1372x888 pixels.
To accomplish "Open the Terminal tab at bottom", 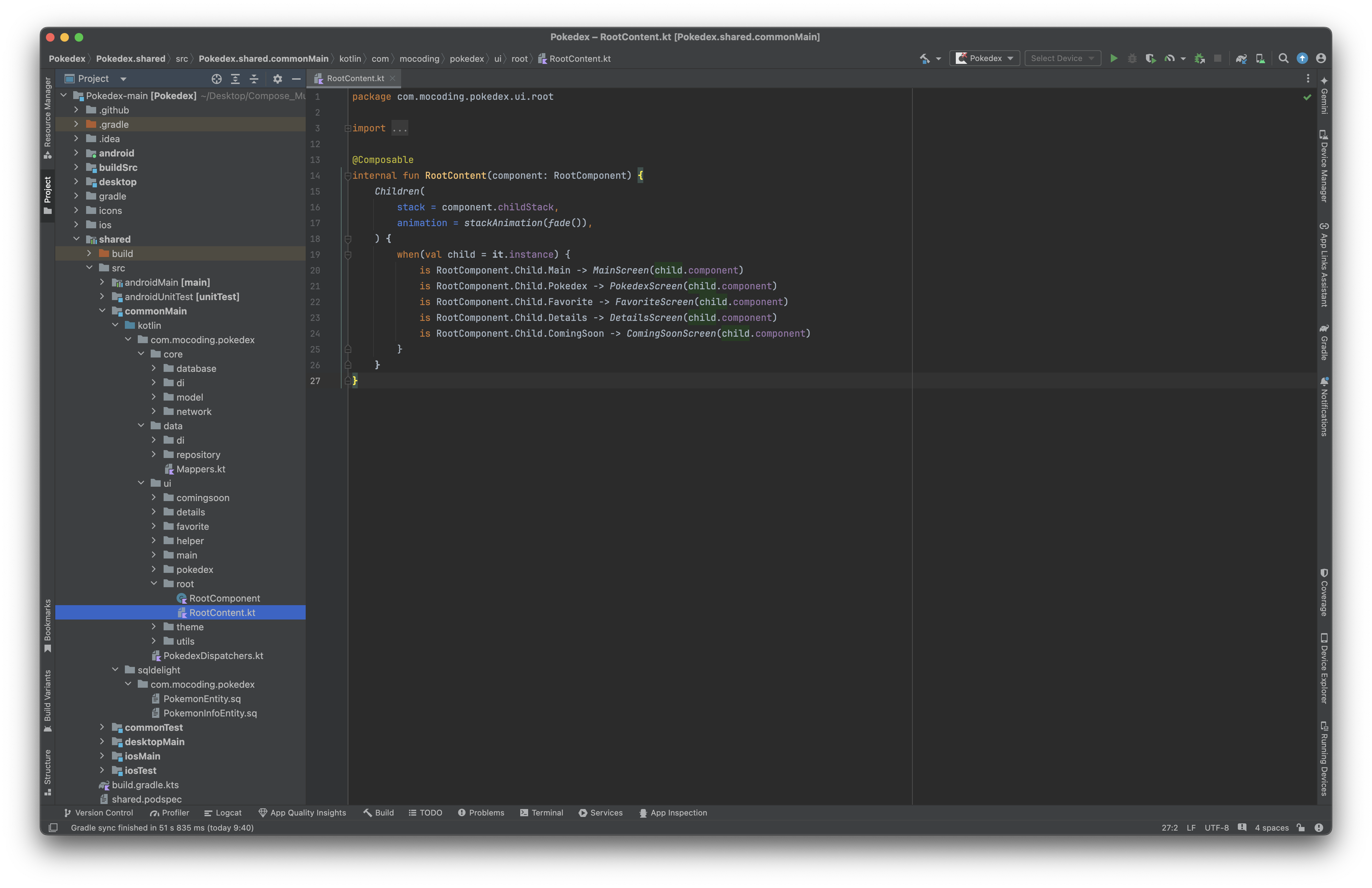I will click(541, 813).
